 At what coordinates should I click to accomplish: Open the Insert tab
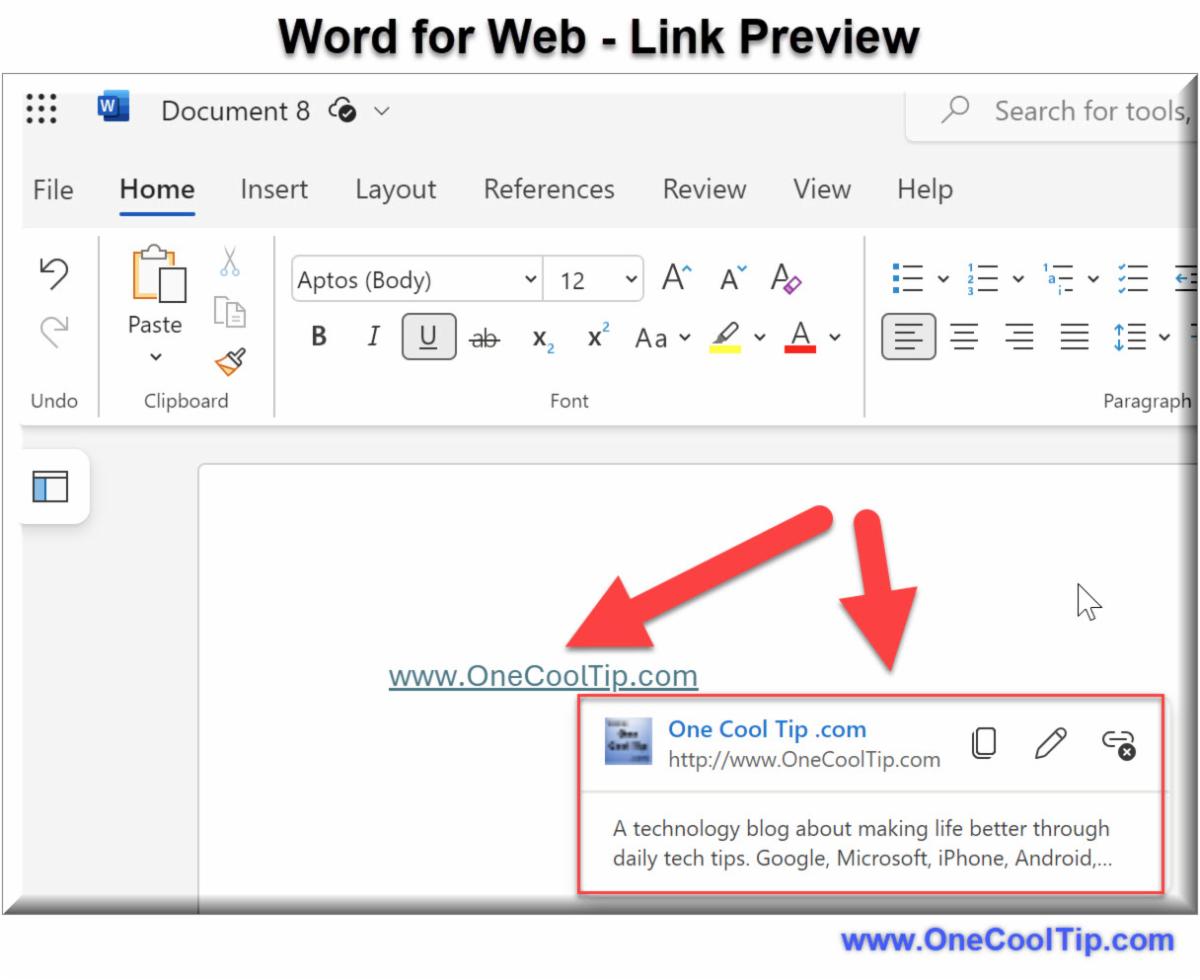click(274, 189)
